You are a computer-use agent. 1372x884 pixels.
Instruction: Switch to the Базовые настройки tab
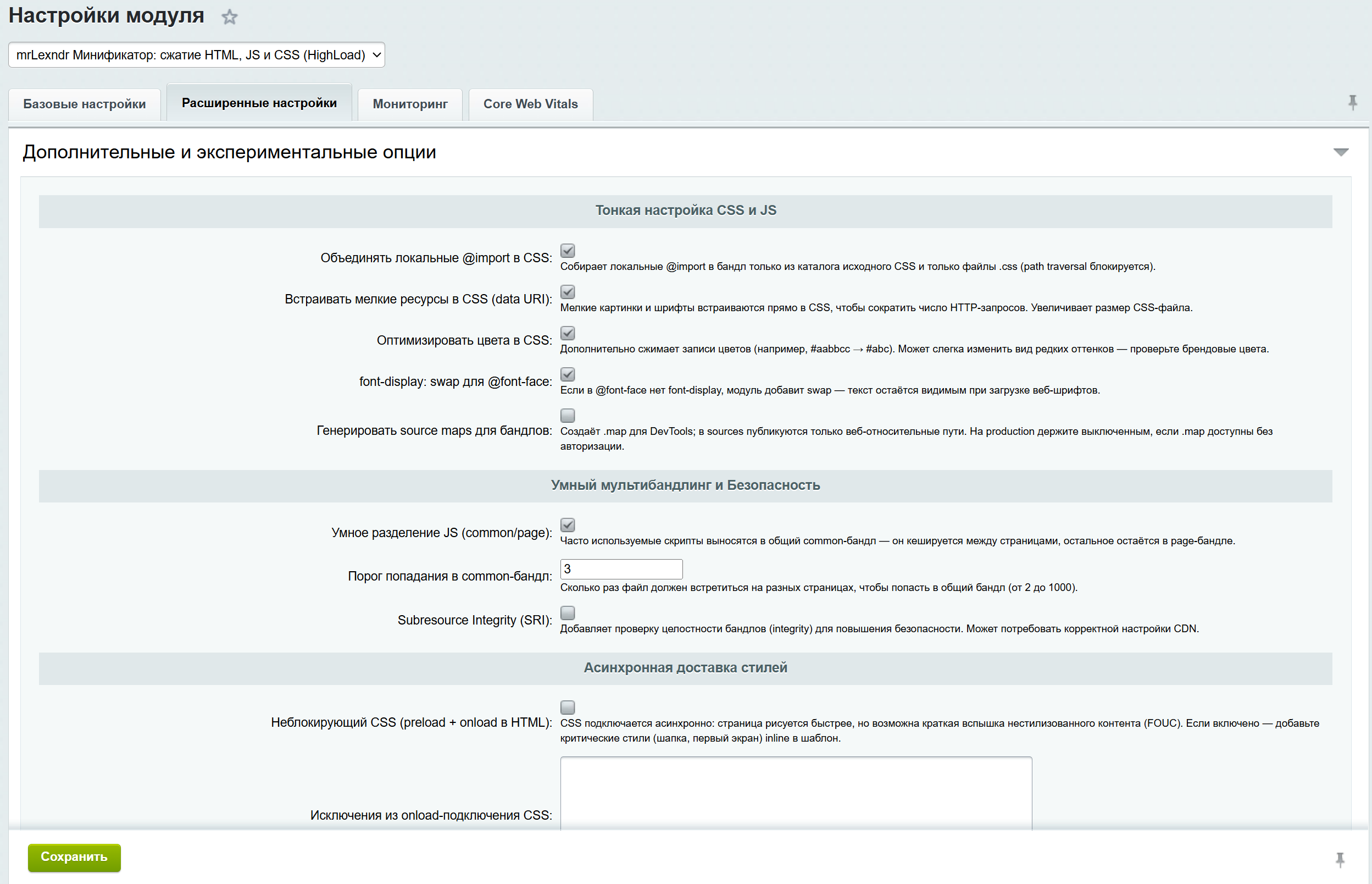coord(84,104)
